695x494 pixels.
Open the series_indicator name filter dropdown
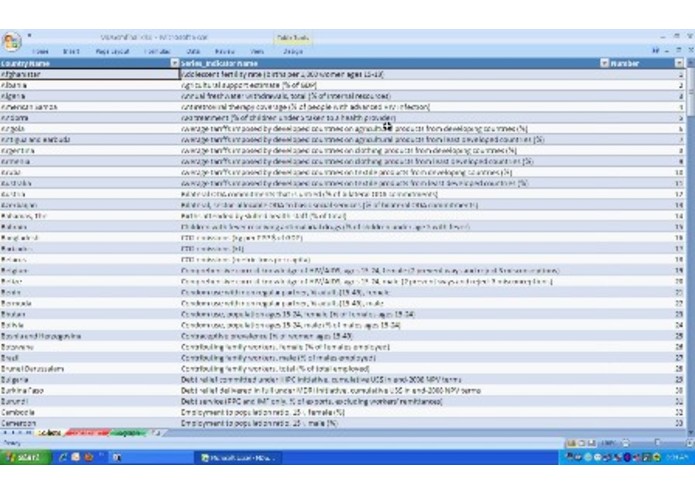click(604, 63)
